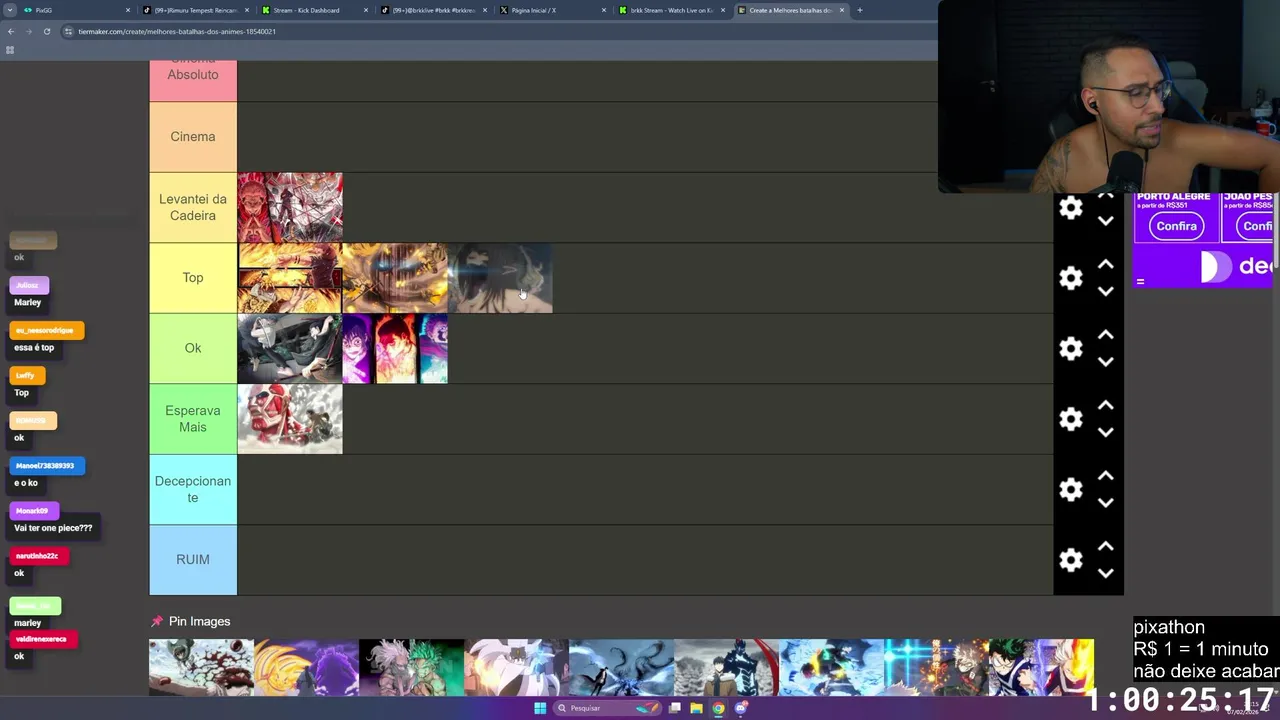Click browser back arrow

(11, 31)
